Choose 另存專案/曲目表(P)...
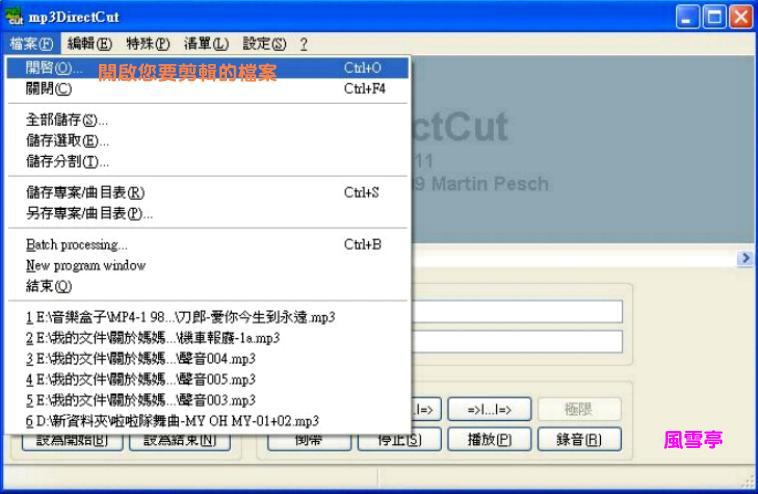Image resolution: width=758 pixels, height=494 pixels. click(x=207, y=213)
